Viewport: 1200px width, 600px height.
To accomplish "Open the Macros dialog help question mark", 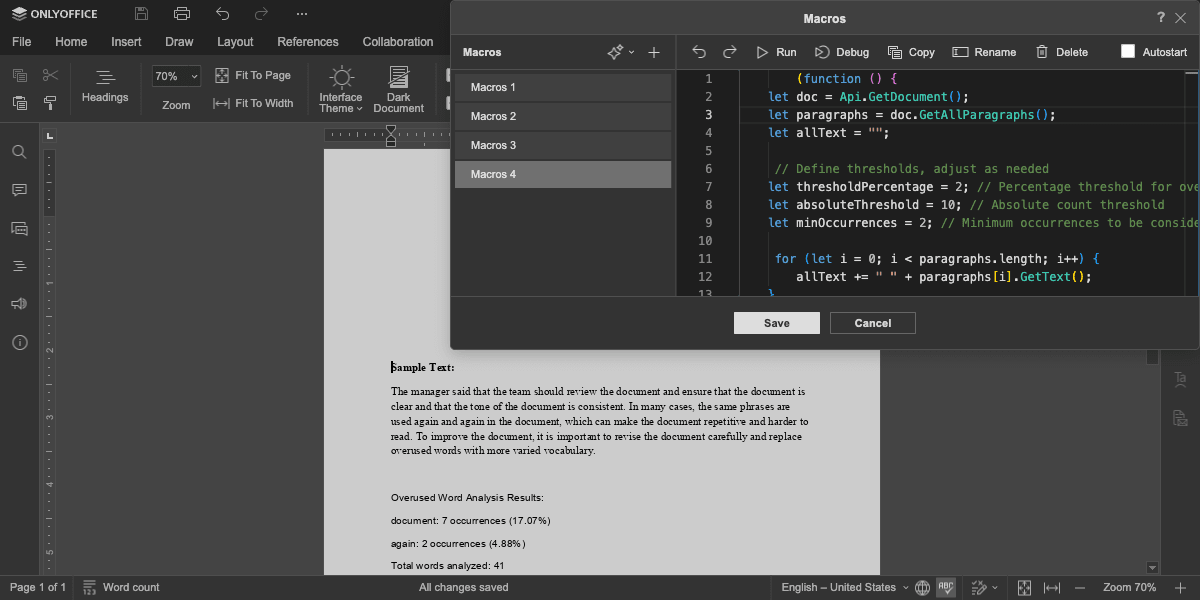I will (1161, 18).
